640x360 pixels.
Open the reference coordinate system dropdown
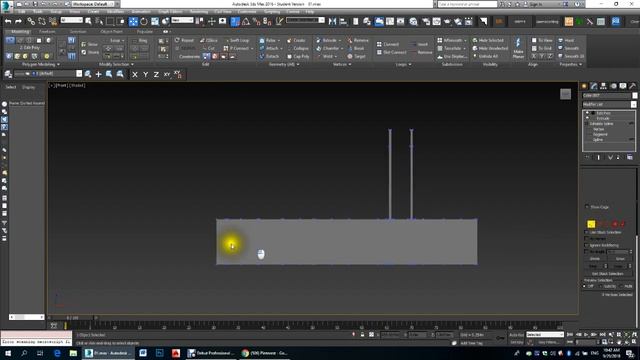click(182, 20)
